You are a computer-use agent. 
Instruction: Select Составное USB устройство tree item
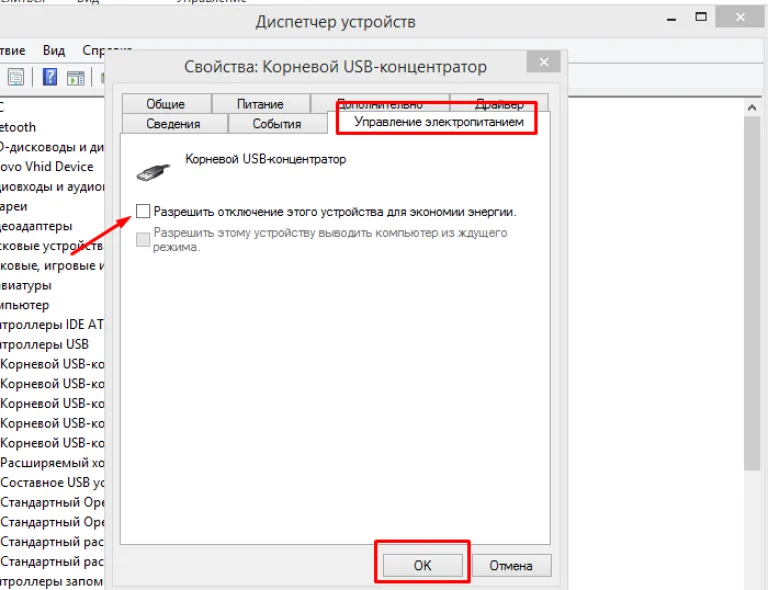52,482
